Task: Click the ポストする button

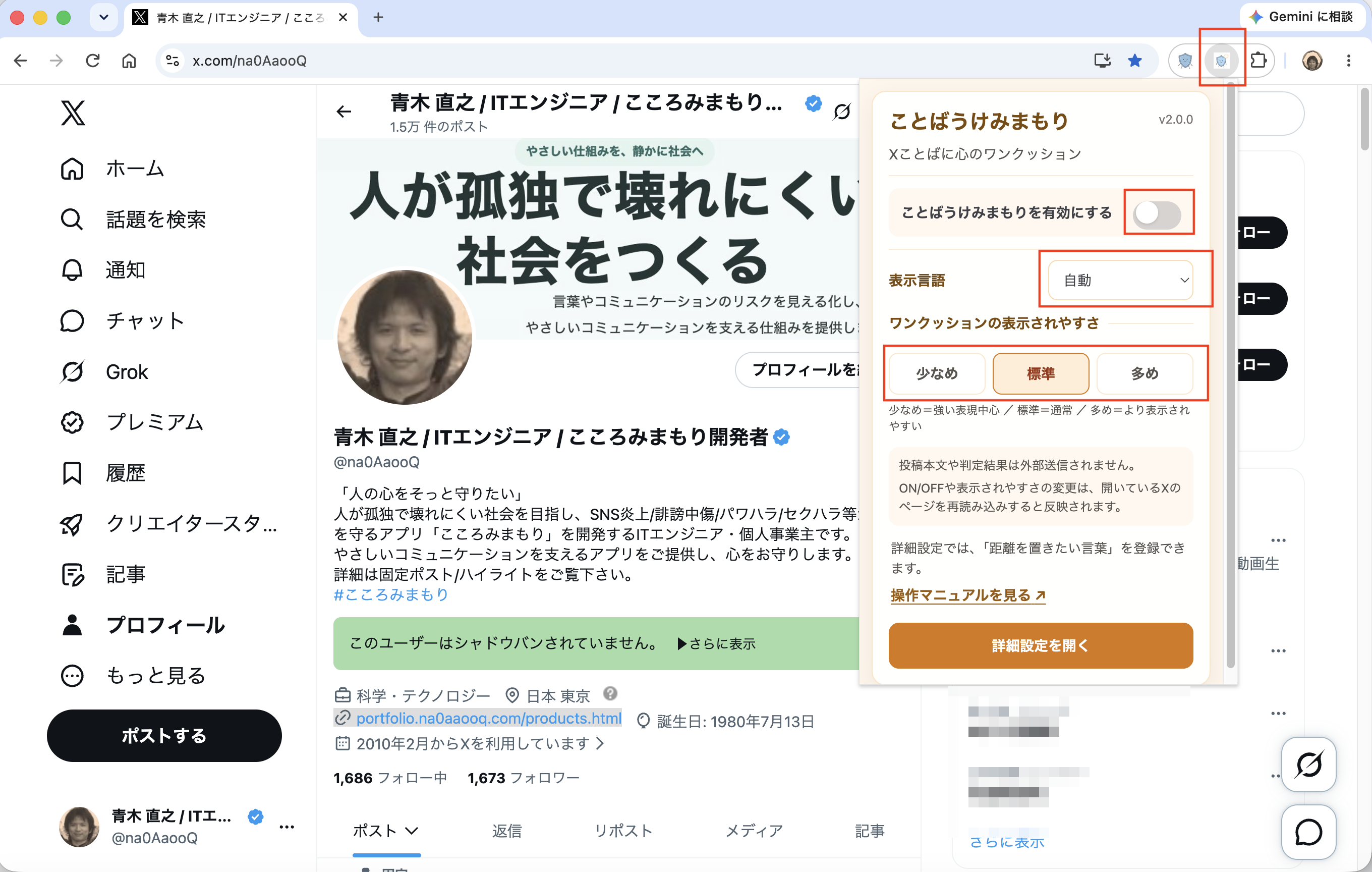Action: [x=164, y=736]
